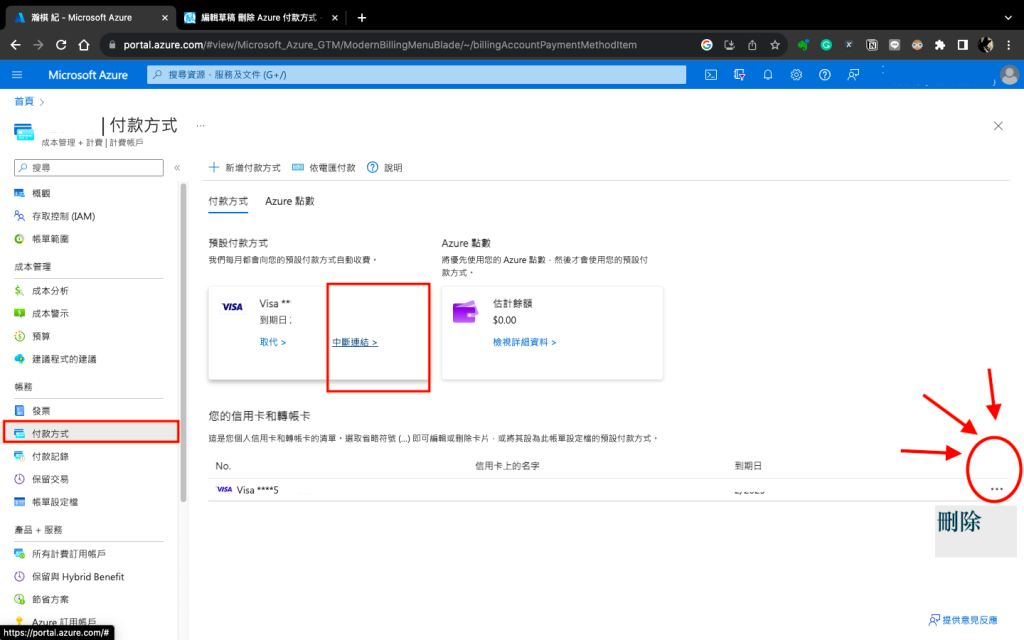
Task: Switch to the 編輯草稿 browser tab
Action: [x=261, y=18]
